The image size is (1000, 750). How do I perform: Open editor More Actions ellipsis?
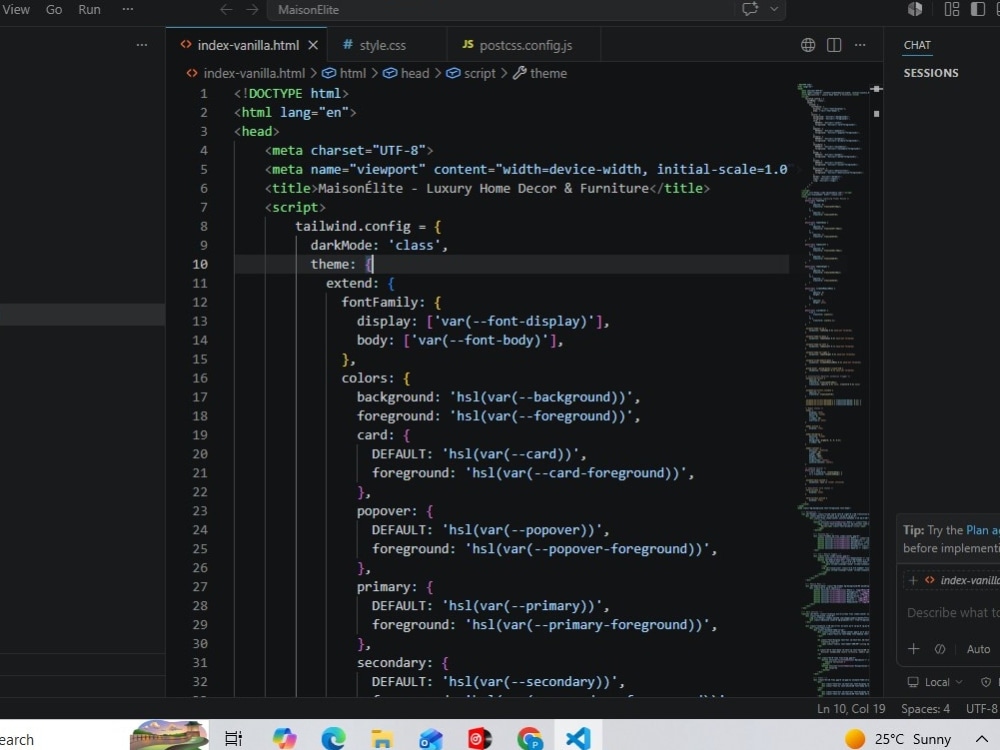click(860, 45)
